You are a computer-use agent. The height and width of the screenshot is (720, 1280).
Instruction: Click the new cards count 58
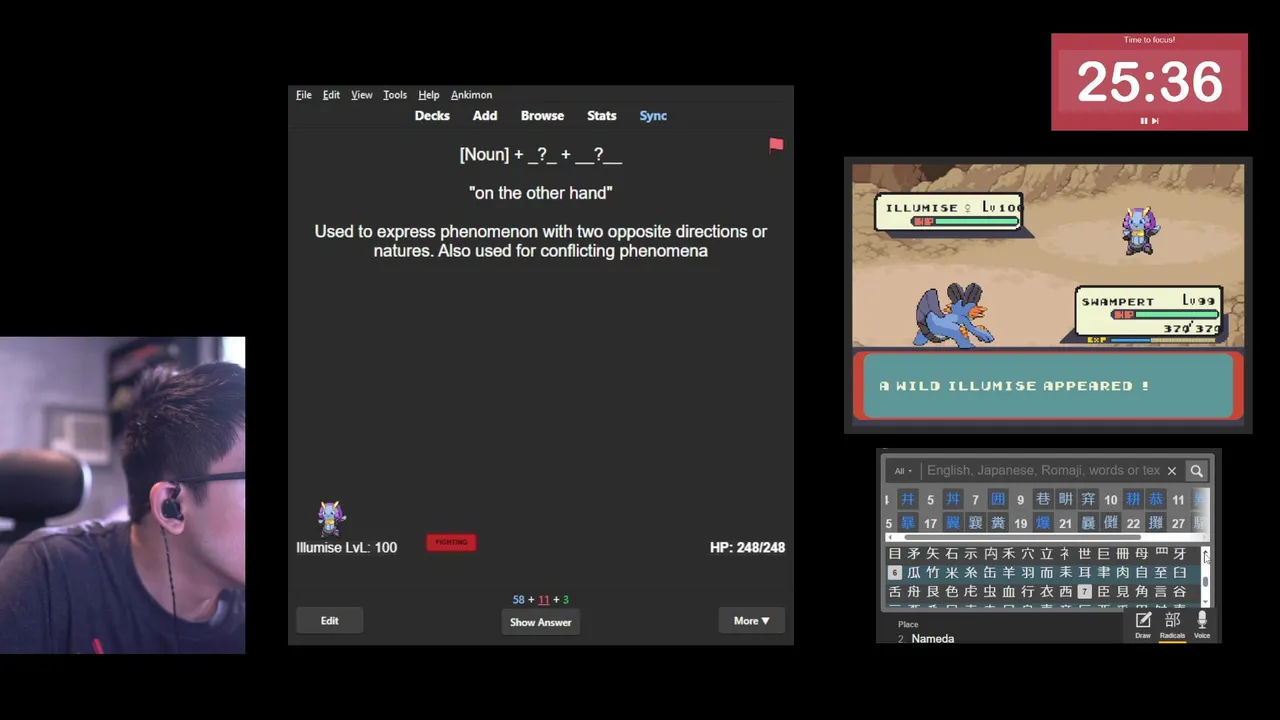pos(518,600)
